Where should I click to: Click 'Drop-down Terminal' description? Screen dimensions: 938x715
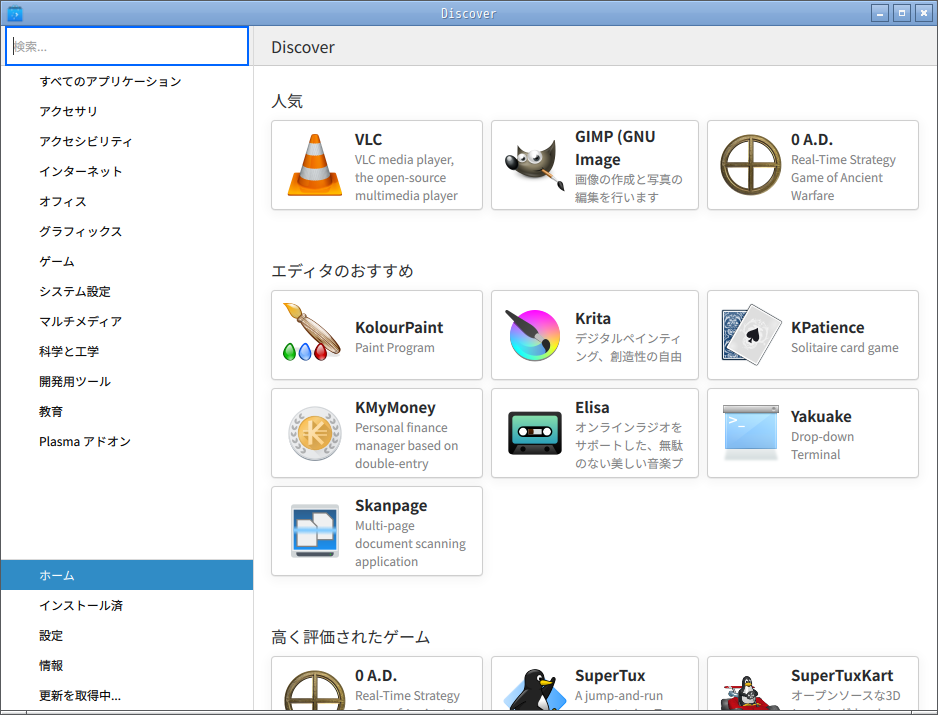pos(822,445)
